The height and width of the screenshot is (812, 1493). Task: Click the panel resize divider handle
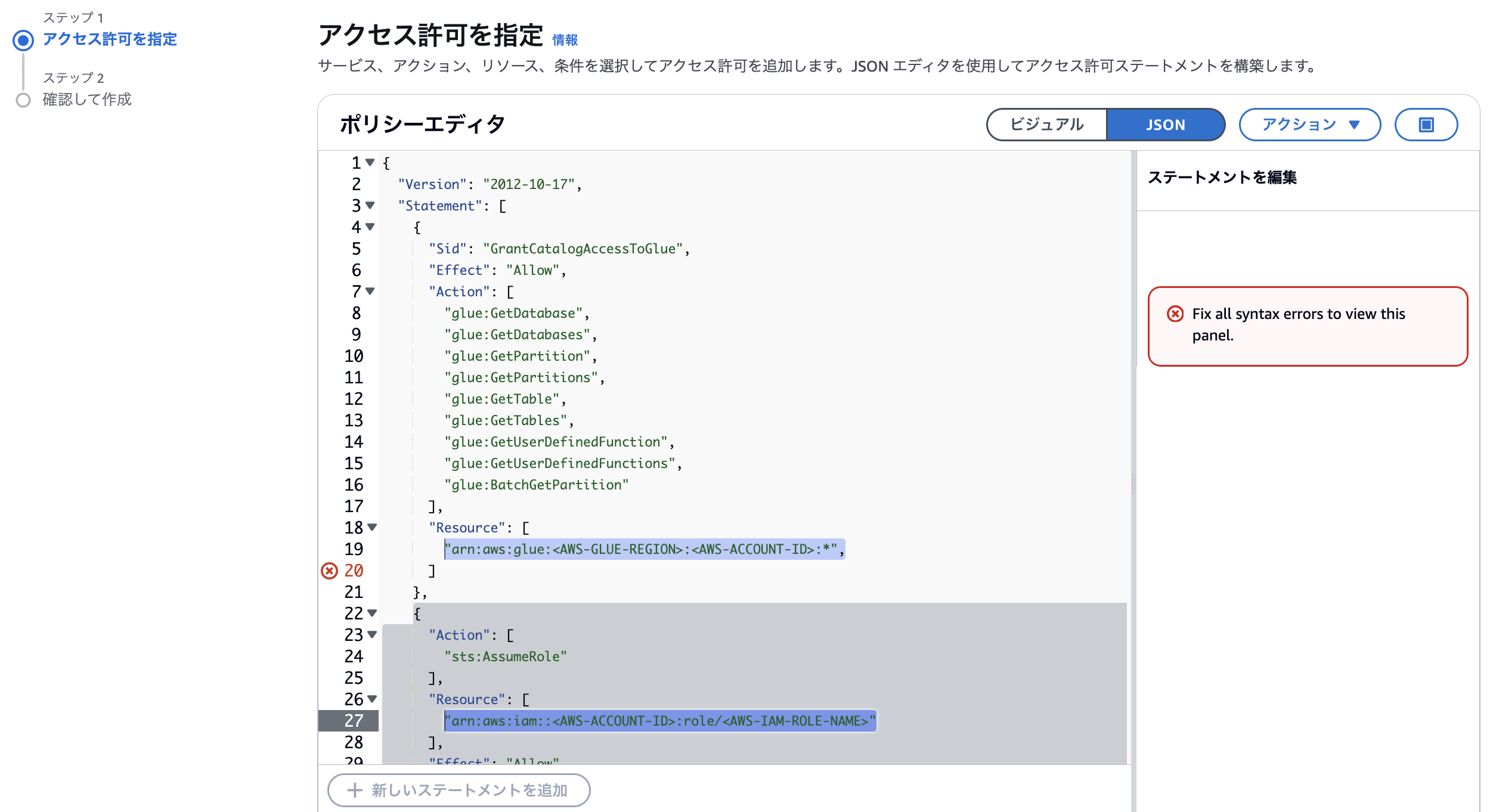click(1133, 484)
